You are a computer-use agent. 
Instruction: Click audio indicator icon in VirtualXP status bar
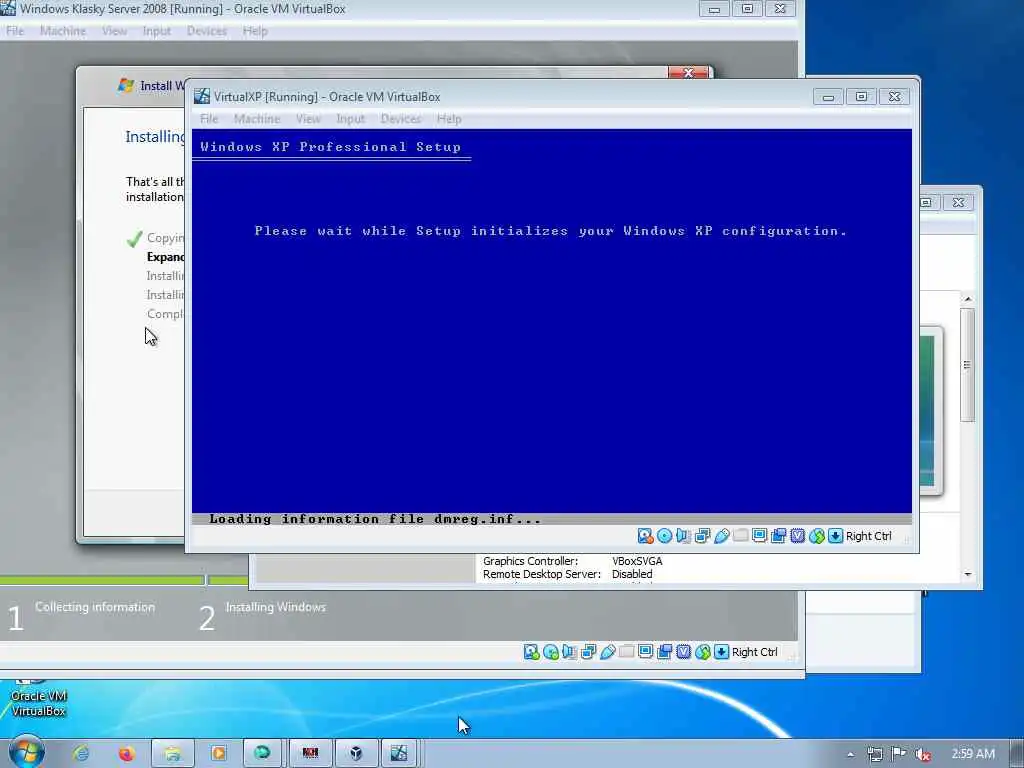click(683, 536)
